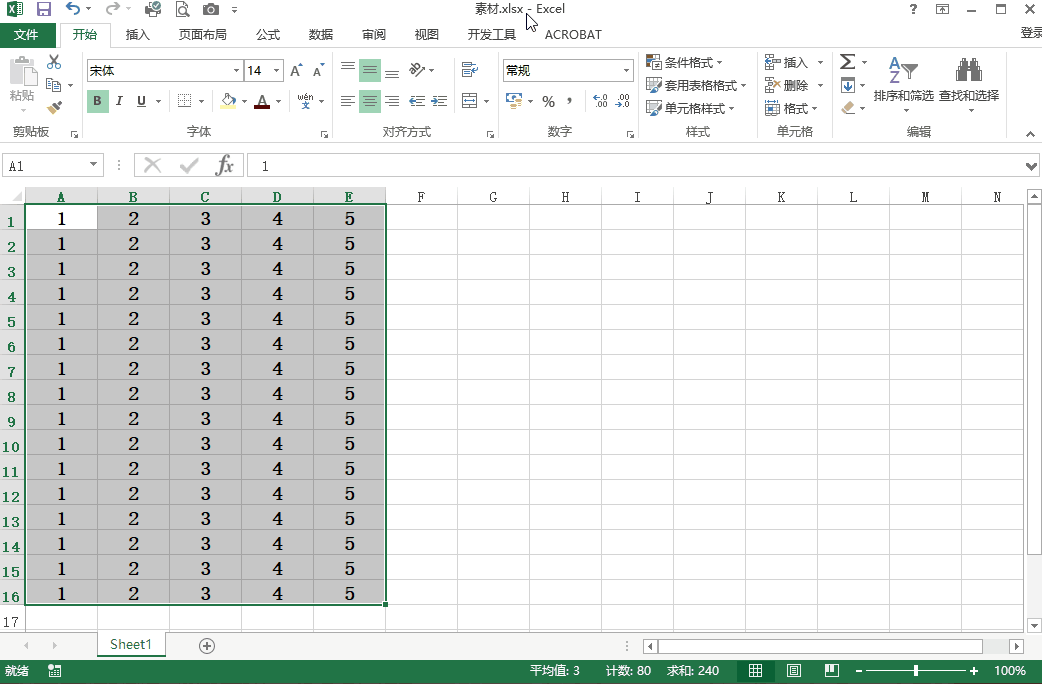Open print preview from quick access toolbar
This screenshot has height=684, width=1042.
tap(181, 9)
